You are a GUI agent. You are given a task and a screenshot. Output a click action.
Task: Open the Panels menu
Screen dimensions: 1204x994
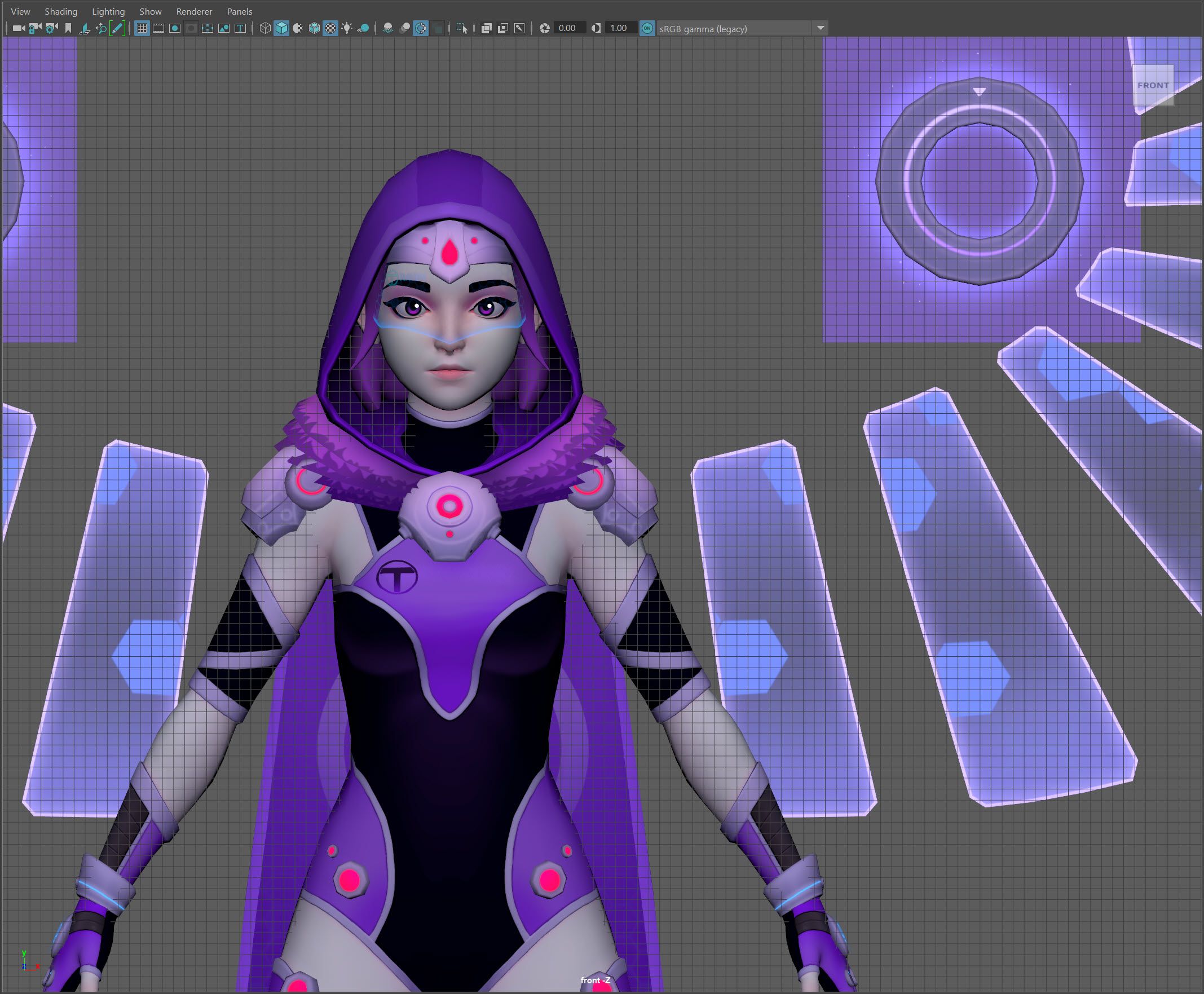pyautogui.click(x=240, y=11)
